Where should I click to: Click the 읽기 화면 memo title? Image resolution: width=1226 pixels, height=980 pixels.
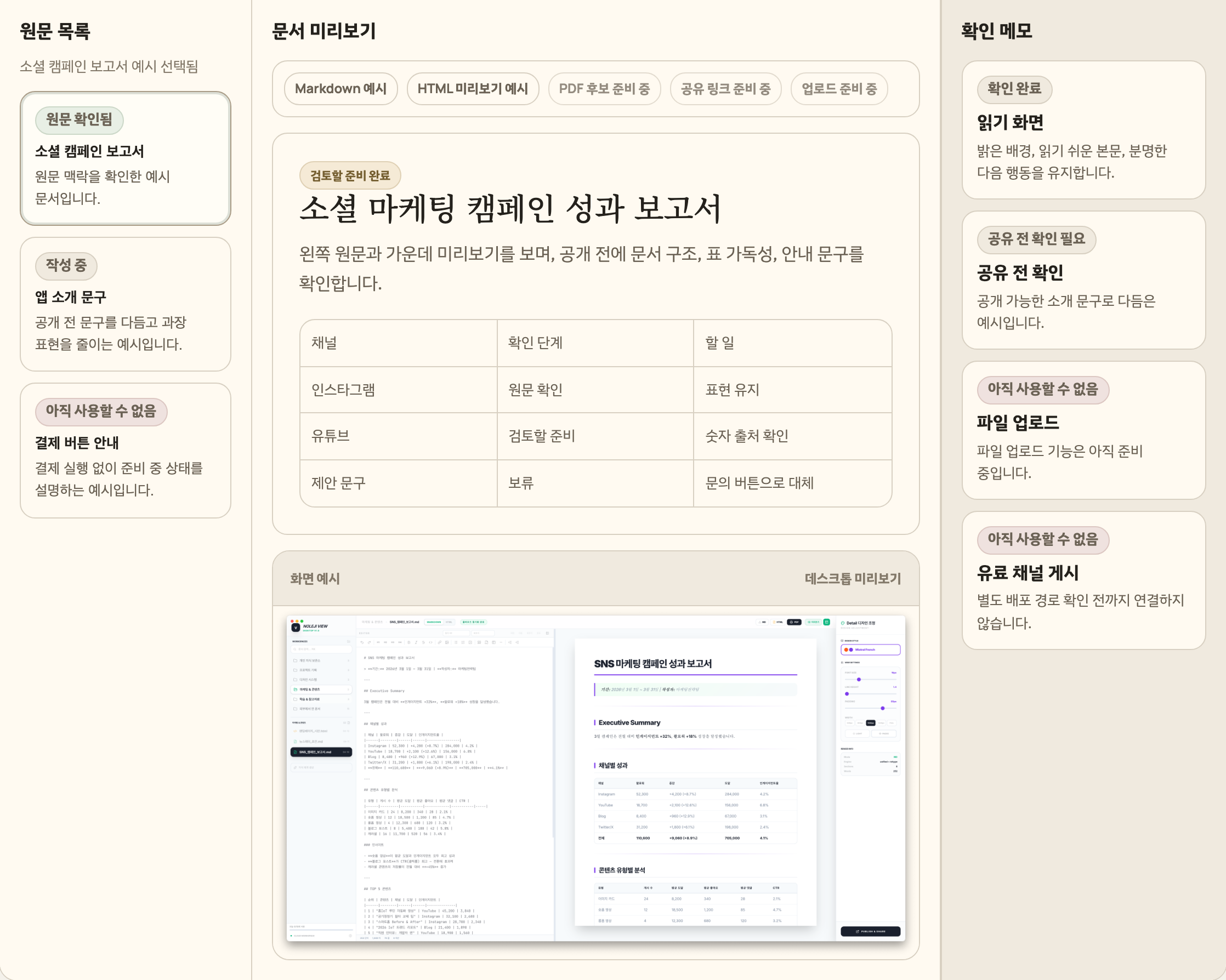tap(1010, 122)
